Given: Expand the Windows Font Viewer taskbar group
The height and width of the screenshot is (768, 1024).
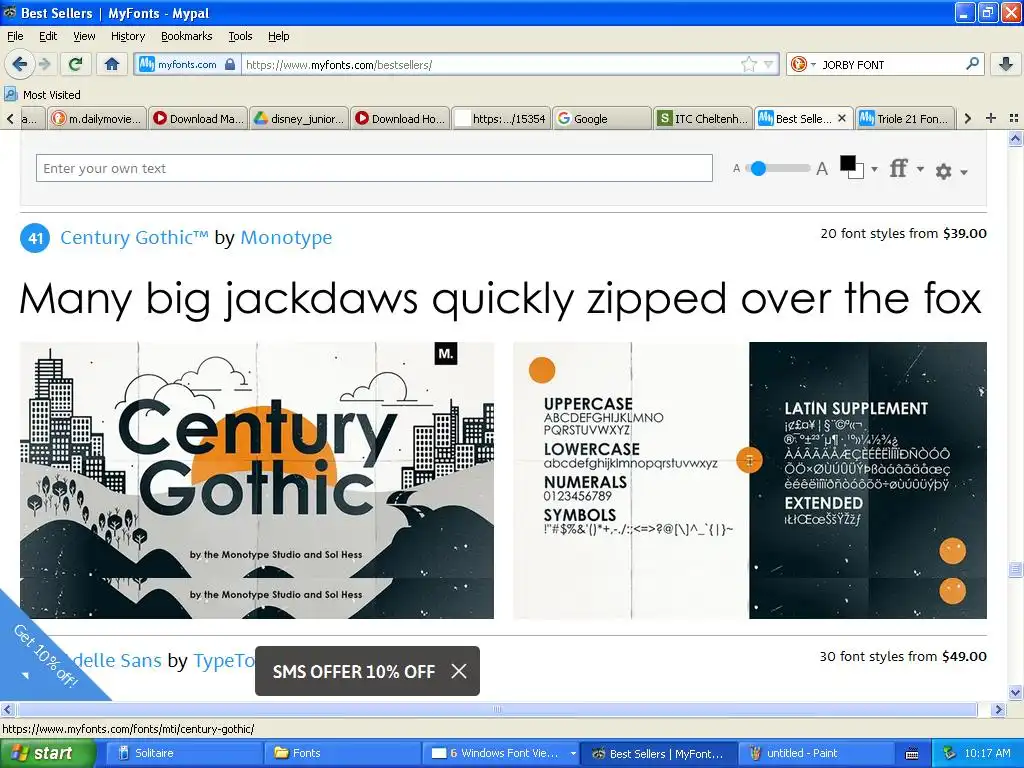Looking at the screenshot, I should click(501, 753).
